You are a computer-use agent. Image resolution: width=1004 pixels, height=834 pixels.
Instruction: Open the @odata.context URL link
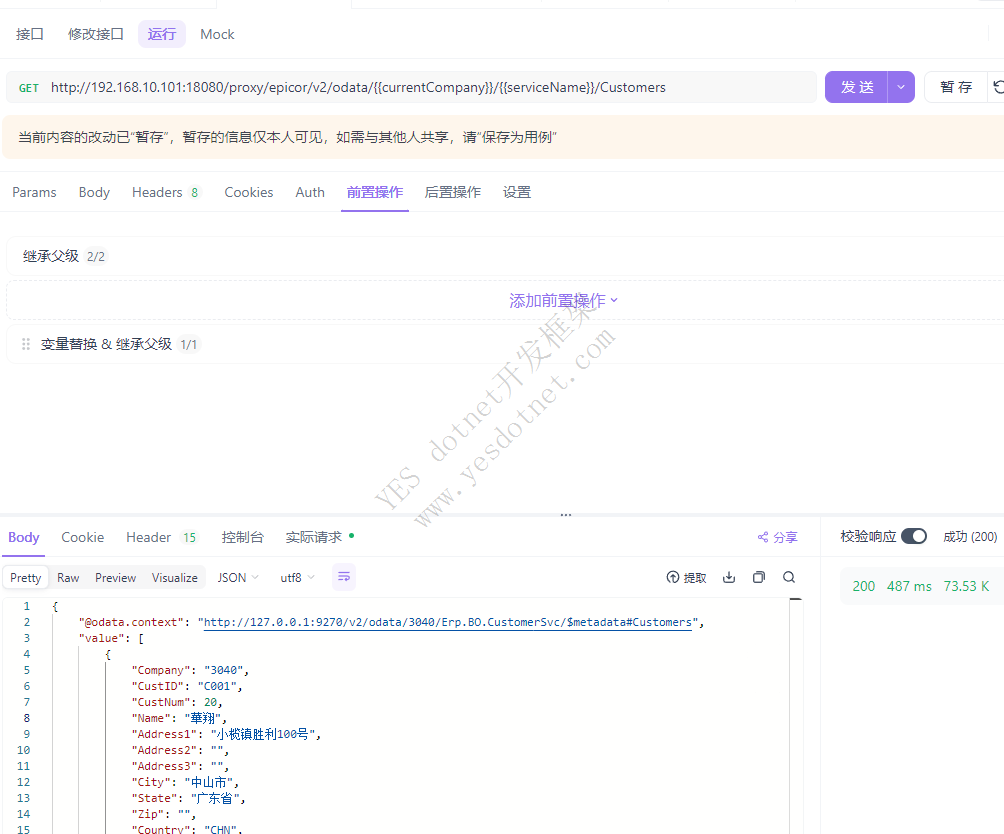pyautogui.click(x=448, y=622)
